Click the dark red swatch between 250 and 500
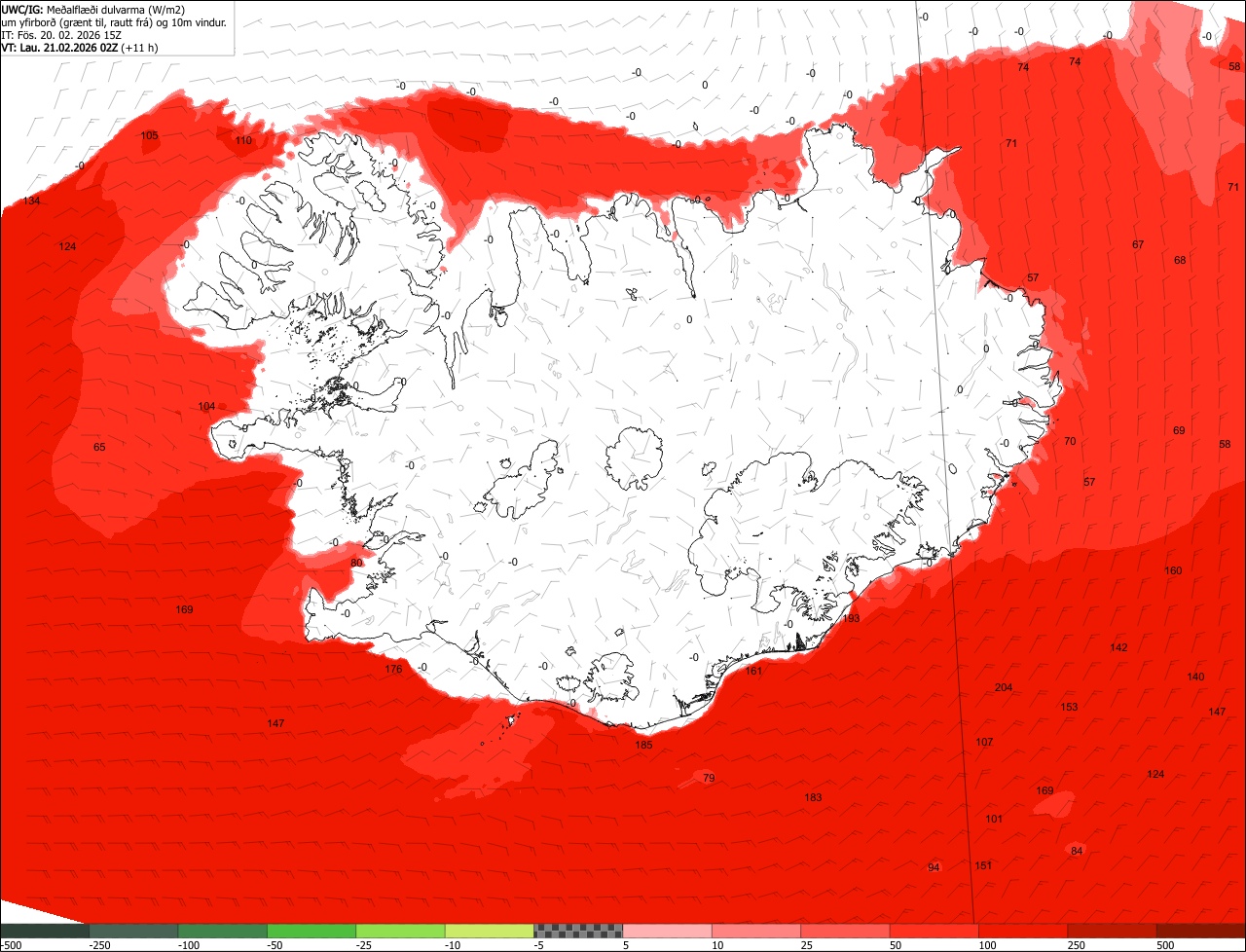 point(1113,931)
